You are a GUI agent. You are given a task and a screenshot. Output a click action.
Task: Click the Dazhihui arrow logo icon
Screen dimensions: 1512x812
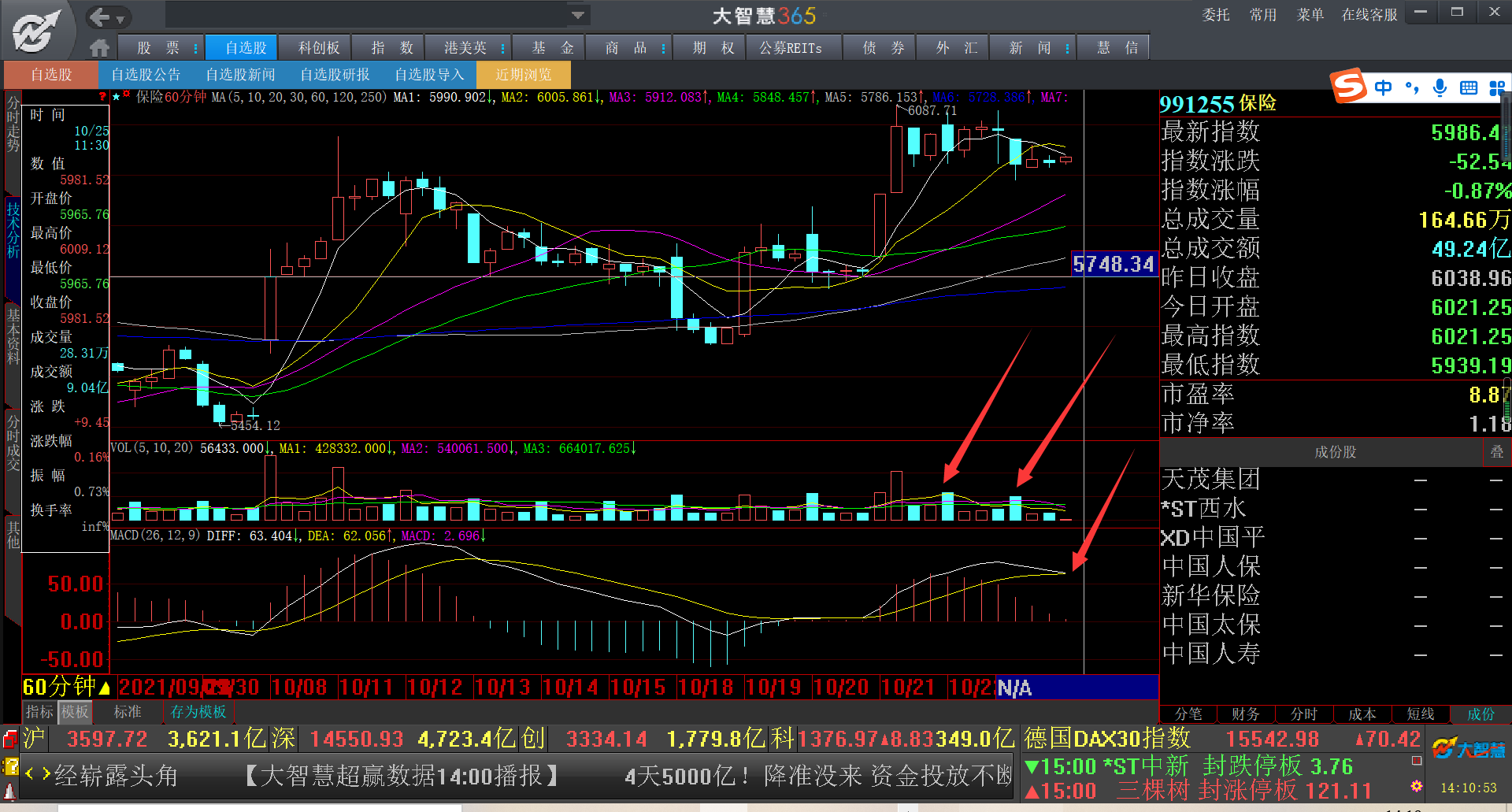35,32
